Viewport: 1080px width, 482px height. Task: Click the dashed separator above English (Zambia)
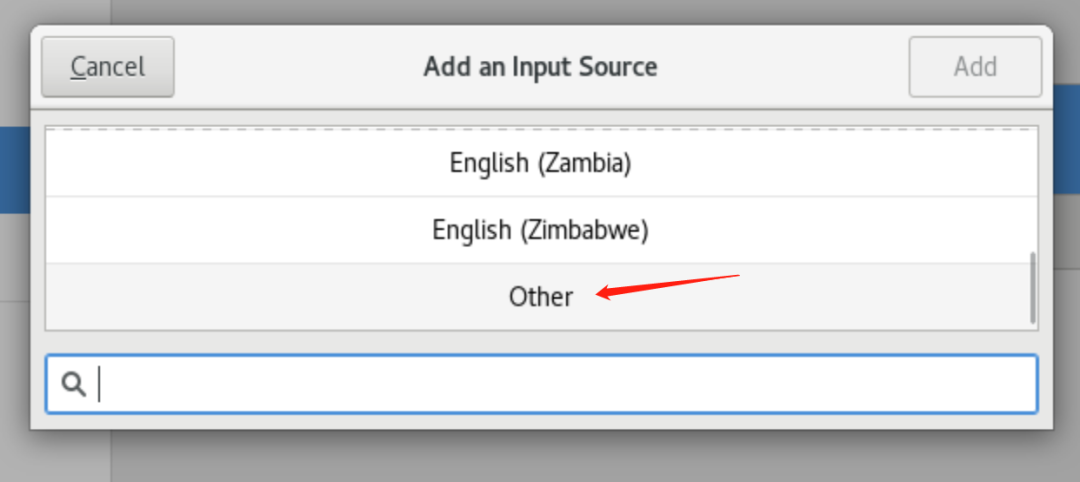click(541, 129)
